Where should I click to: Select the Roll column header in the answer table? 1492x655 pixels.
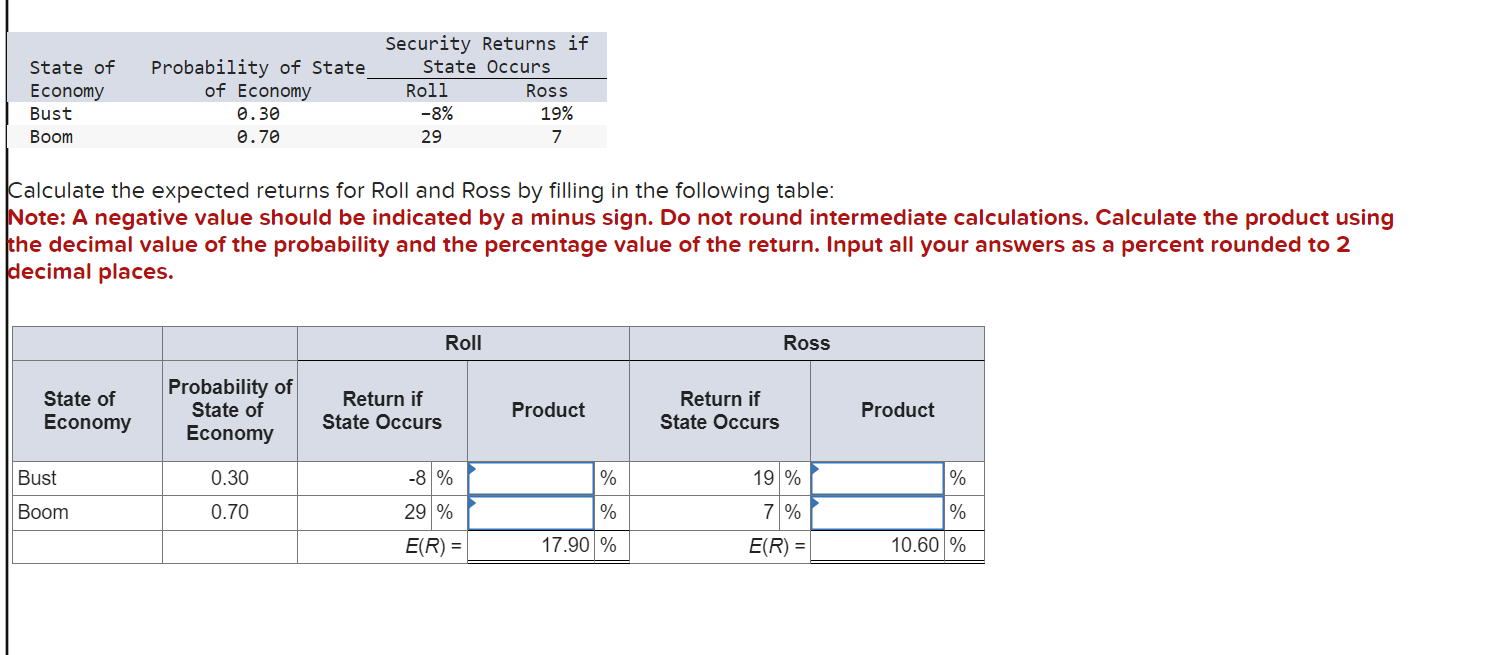462,343
